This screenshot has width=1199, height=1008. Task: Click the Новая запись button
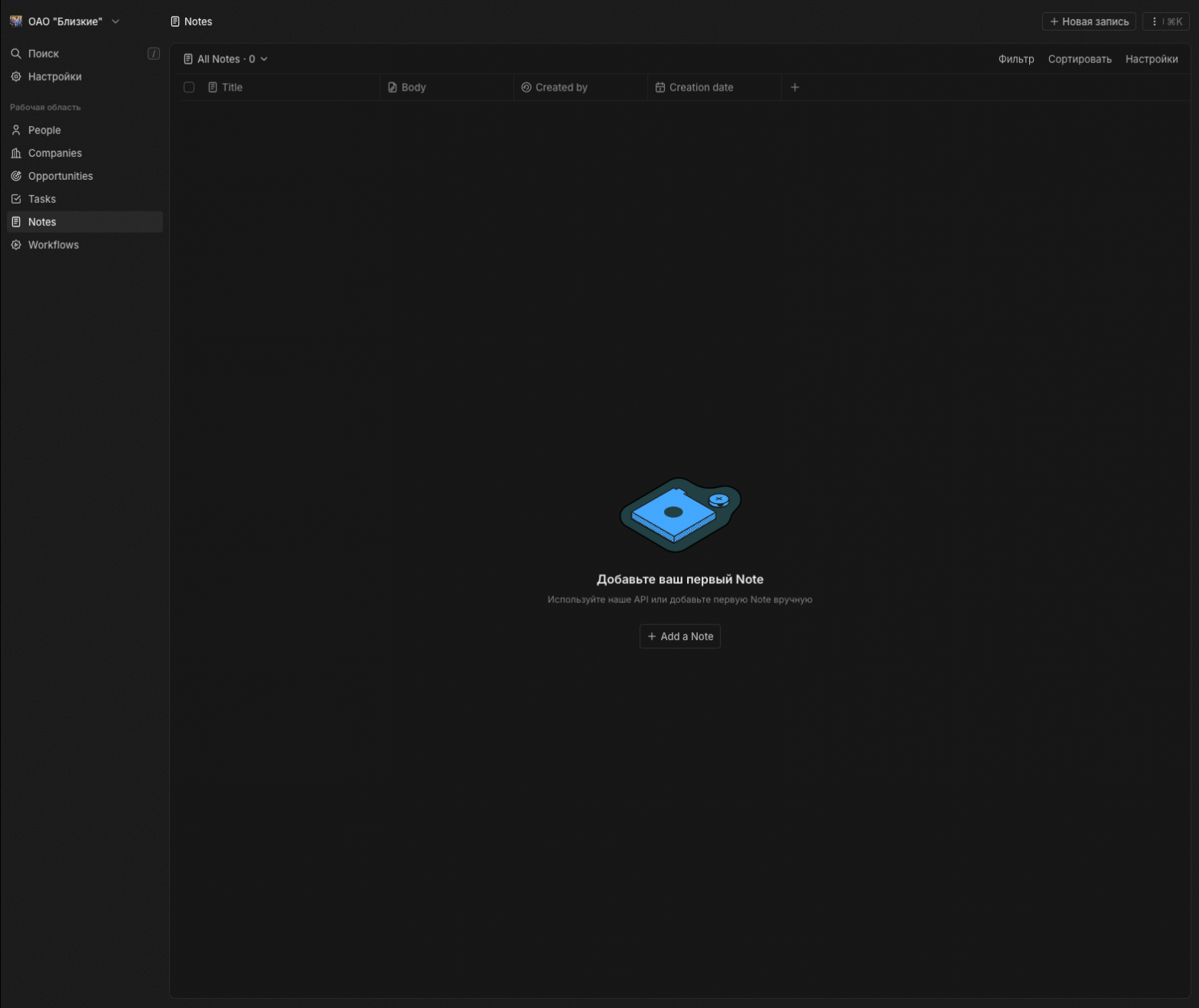click(1088, 22)
